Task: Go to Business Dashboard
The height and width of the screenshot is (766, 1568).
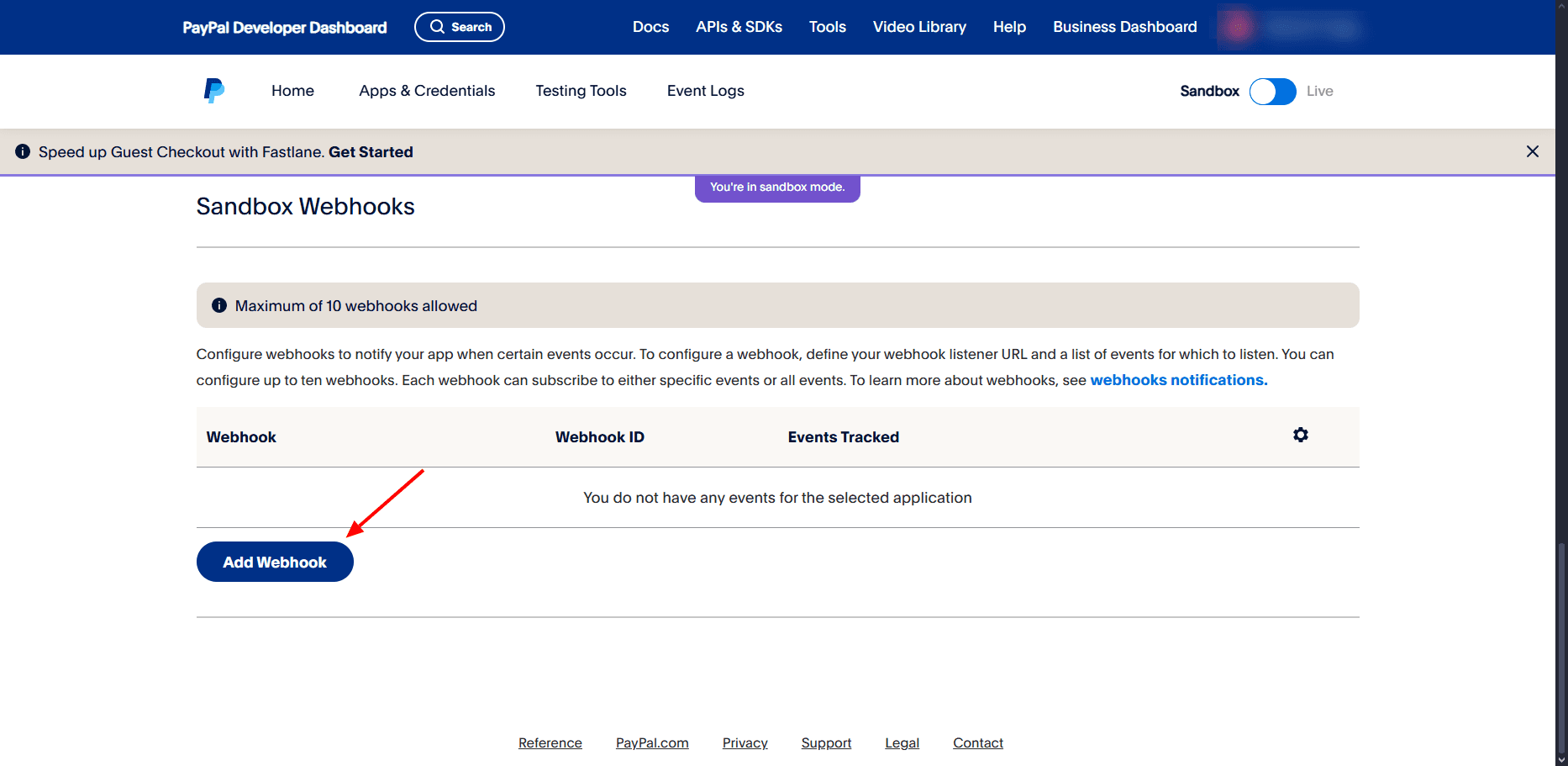Action: 1124,26
